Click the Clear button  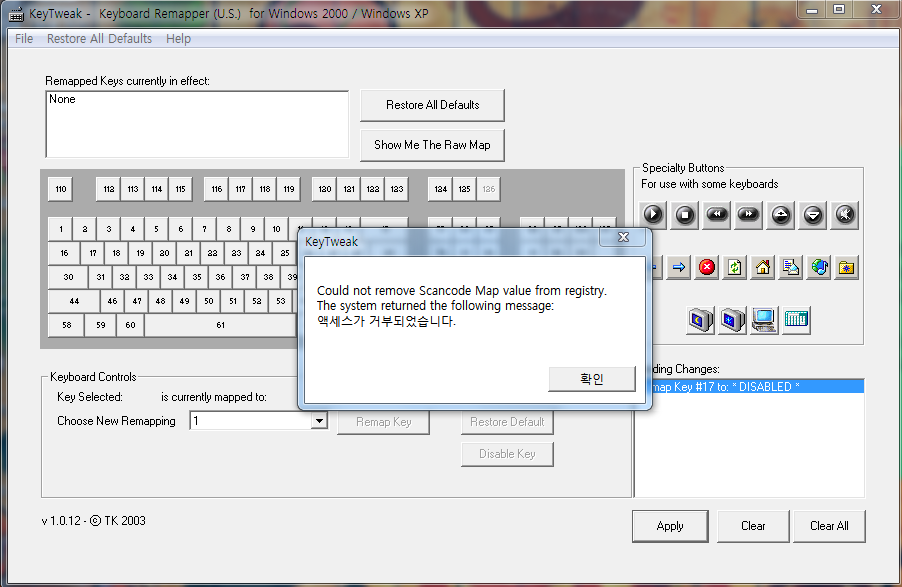click(x=753, y=526)
